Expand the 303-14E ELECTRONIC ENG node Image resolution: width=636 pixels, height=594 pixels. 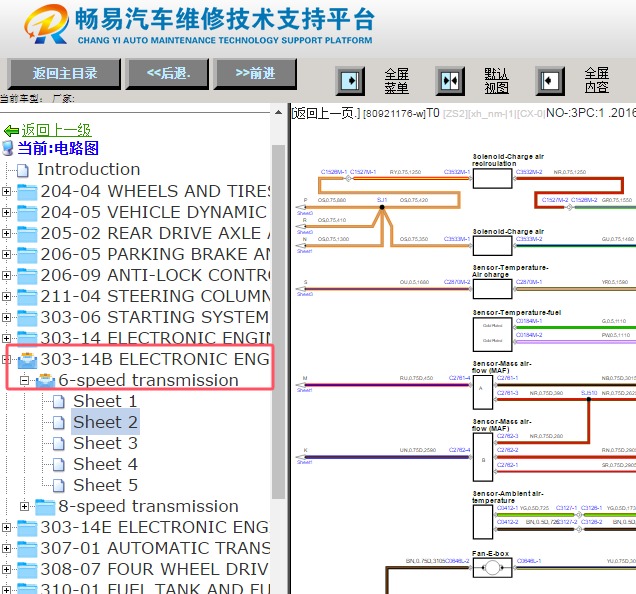pos(6,527)
